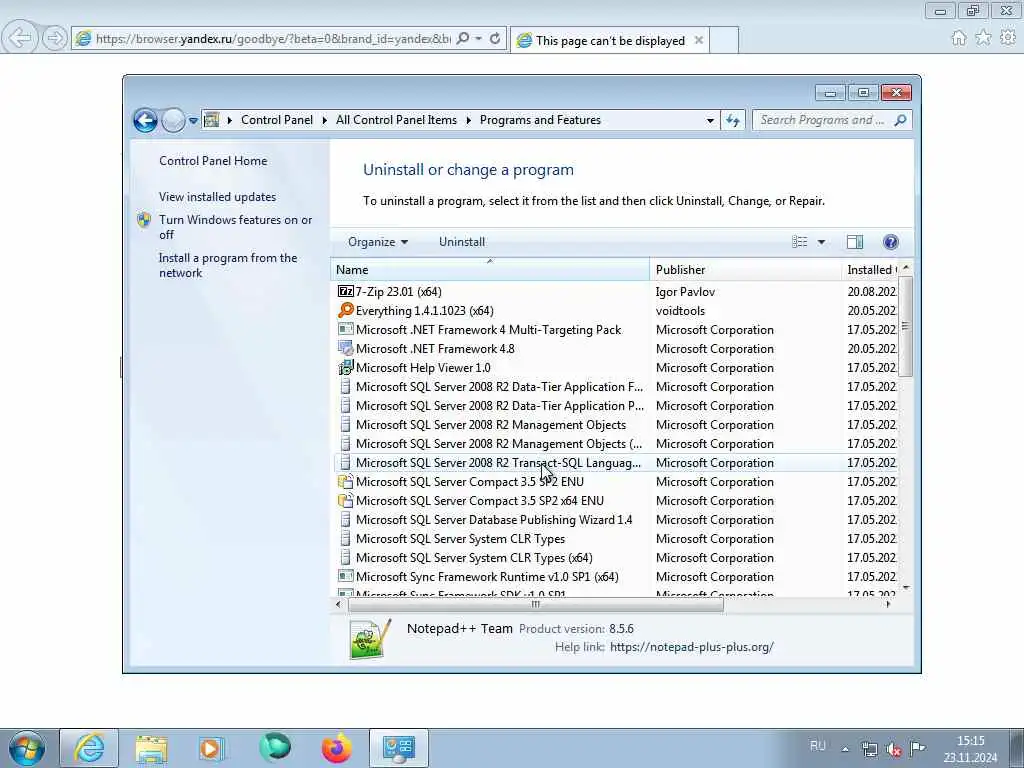Close the This page can't be displayed tab
Viewport: 1024px width, 768px height.
click(699, 40)
